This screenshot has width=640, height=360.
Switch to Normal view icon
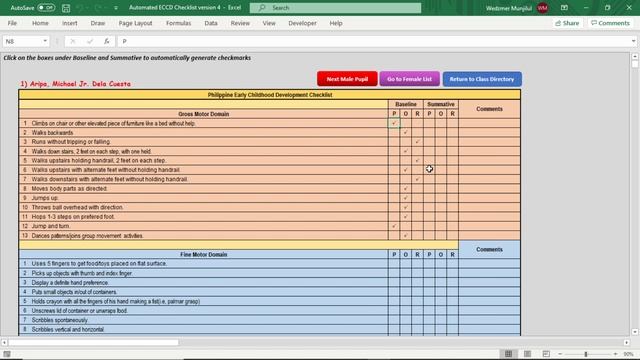pyautogui.click(x=508, y=354)
